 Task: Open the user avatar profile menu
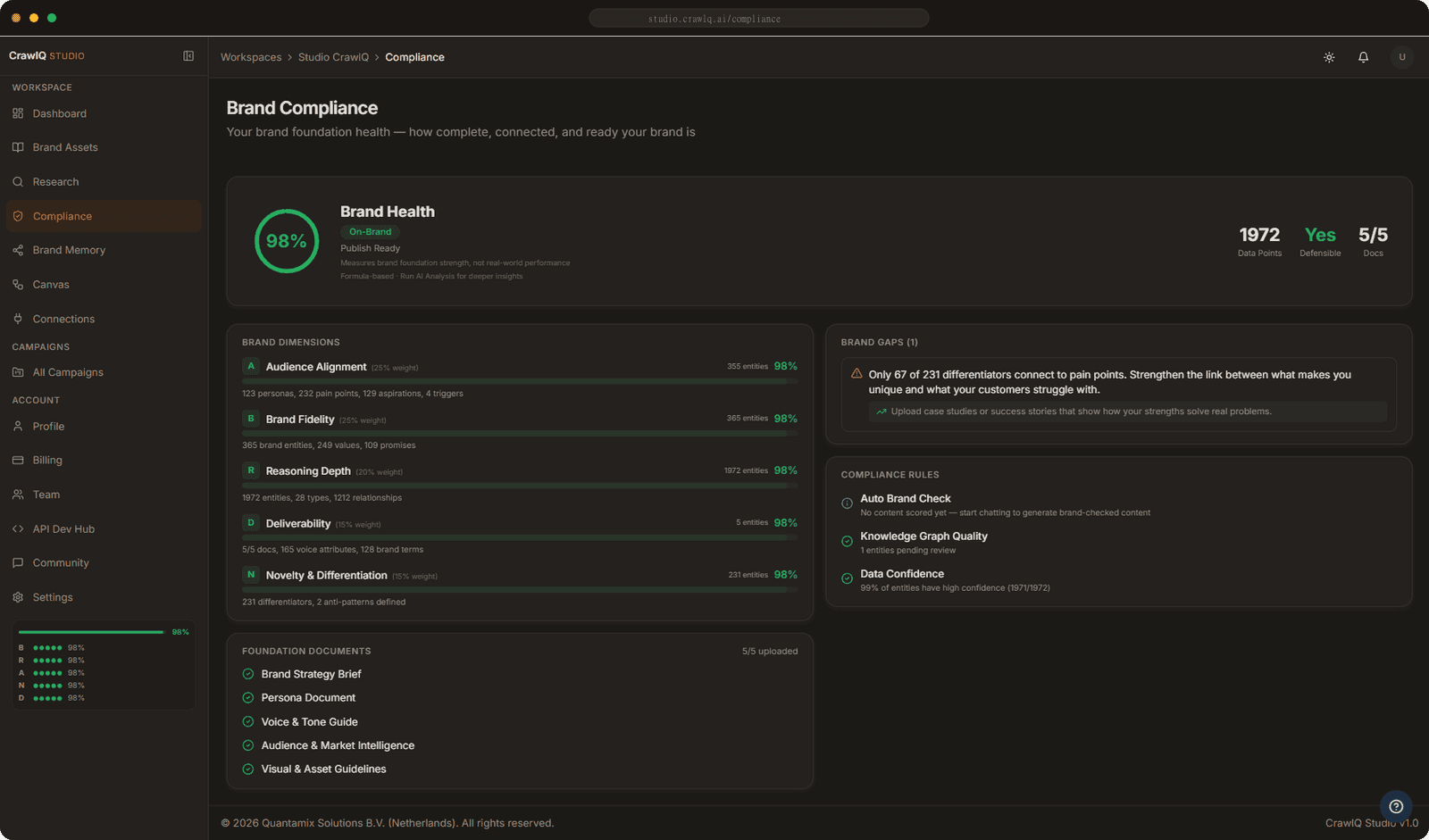(1401, 56)
